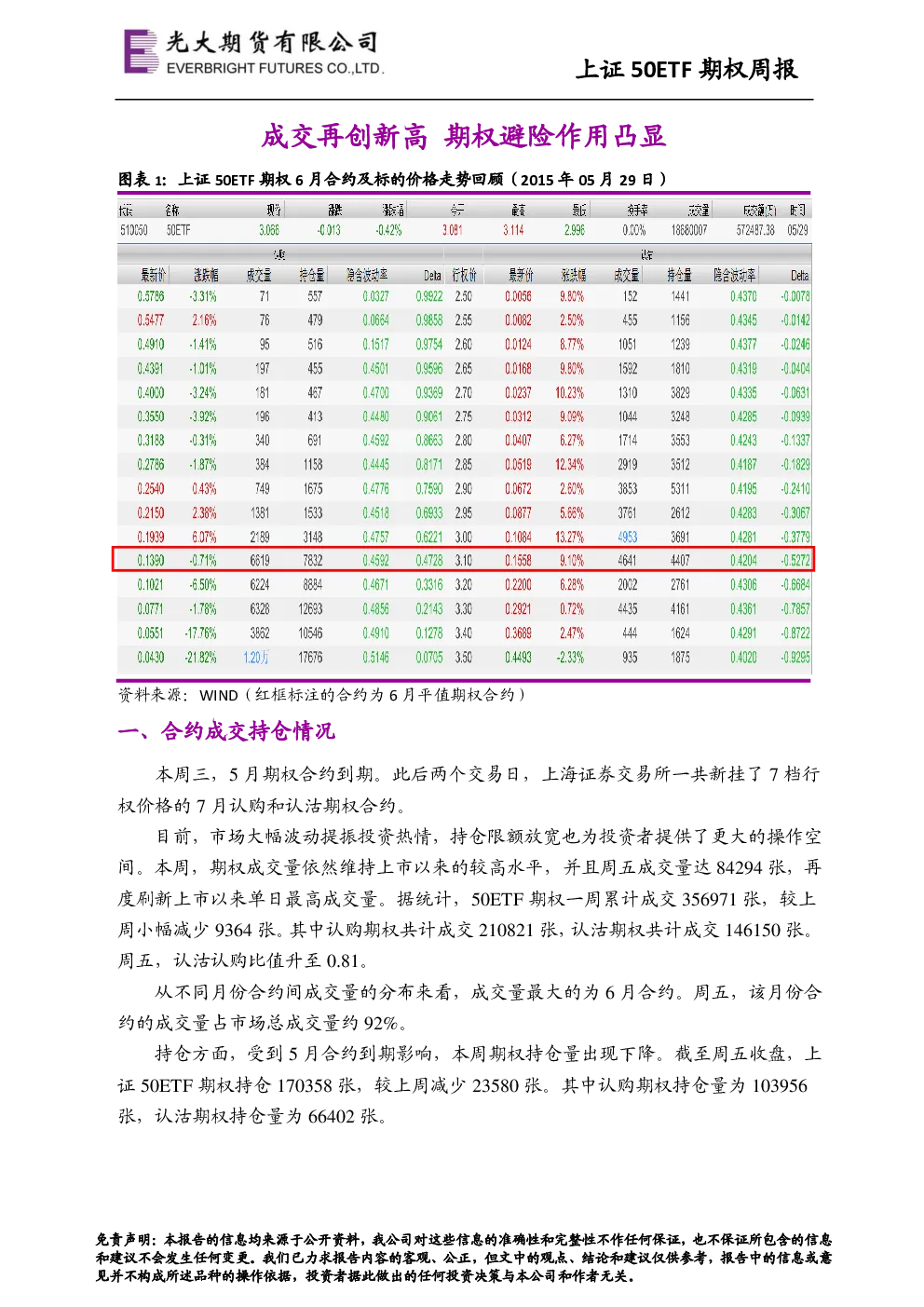Screen dimensions: 924x1307
Task: Select strike price '3.10'
Action: point(464,561)
